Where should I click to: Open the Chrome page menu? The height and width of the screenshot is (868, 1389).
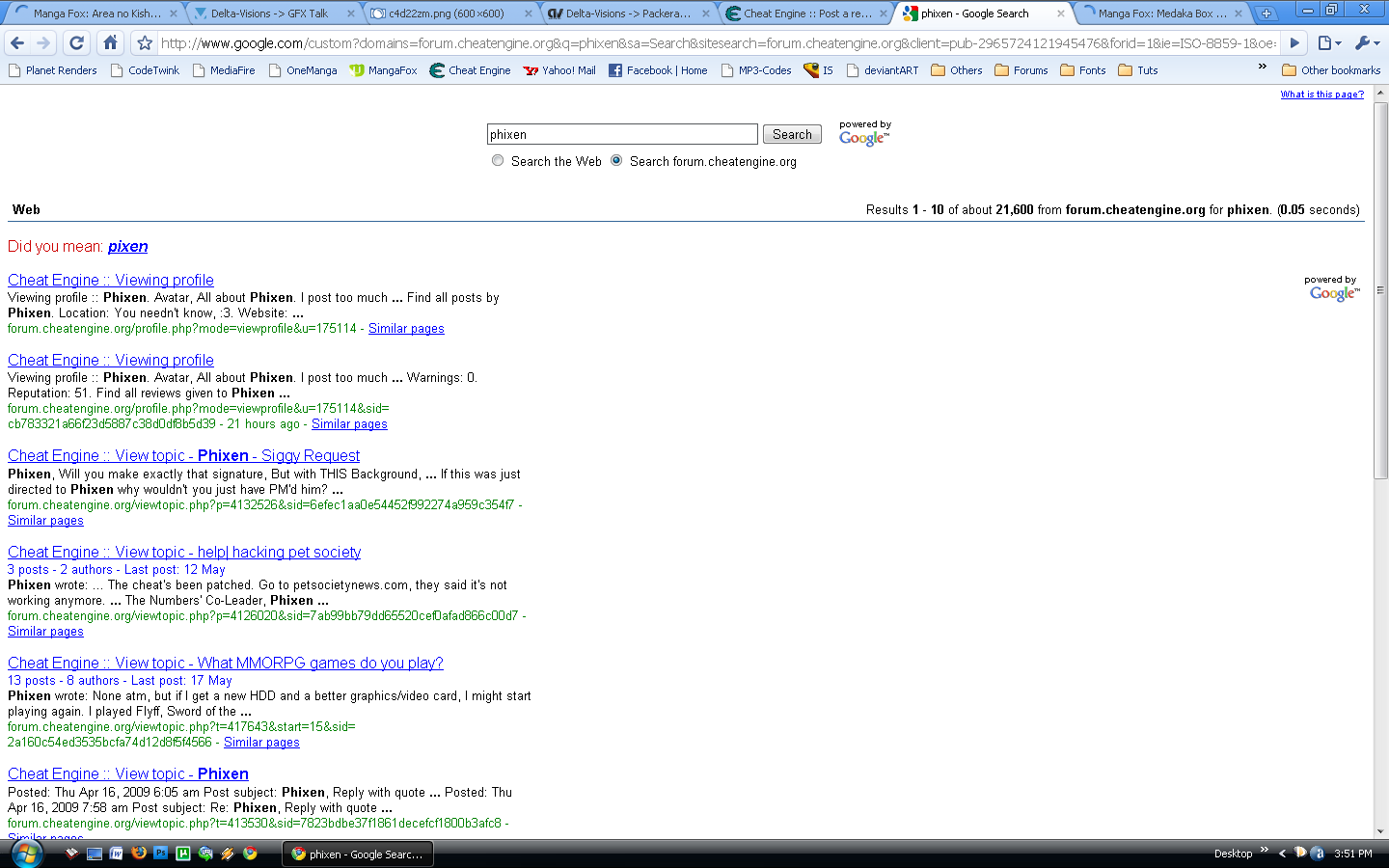point(1329,42)
